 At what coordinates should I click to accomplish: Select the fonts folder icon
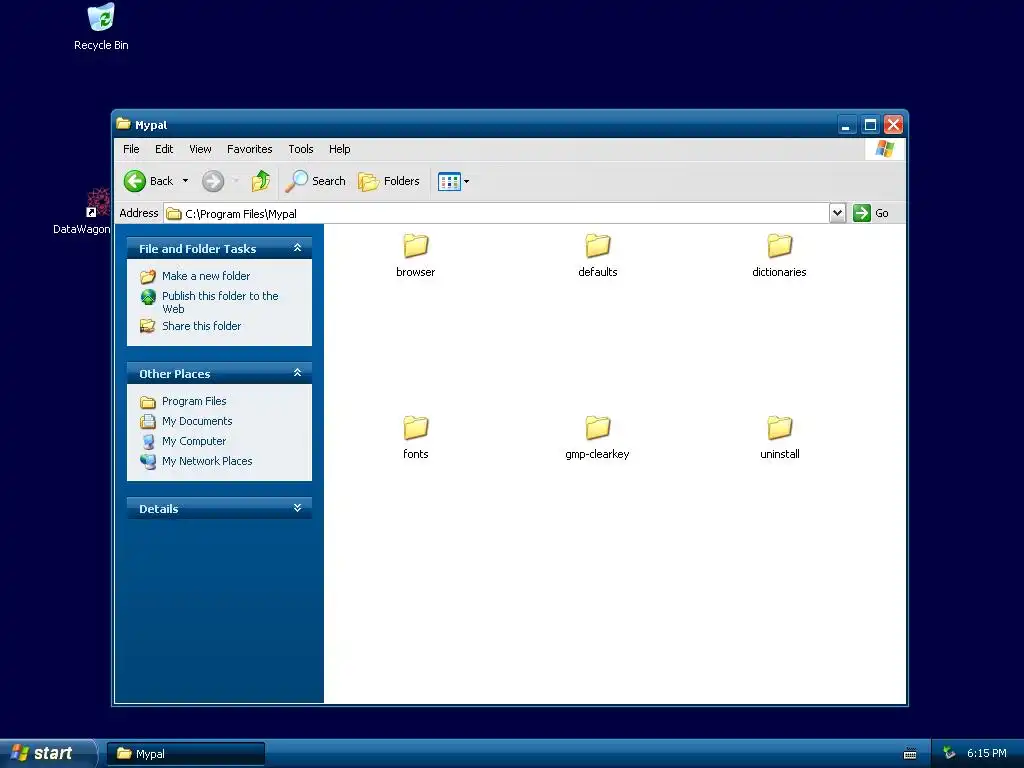pyautogui.click(x=415, y=428)
